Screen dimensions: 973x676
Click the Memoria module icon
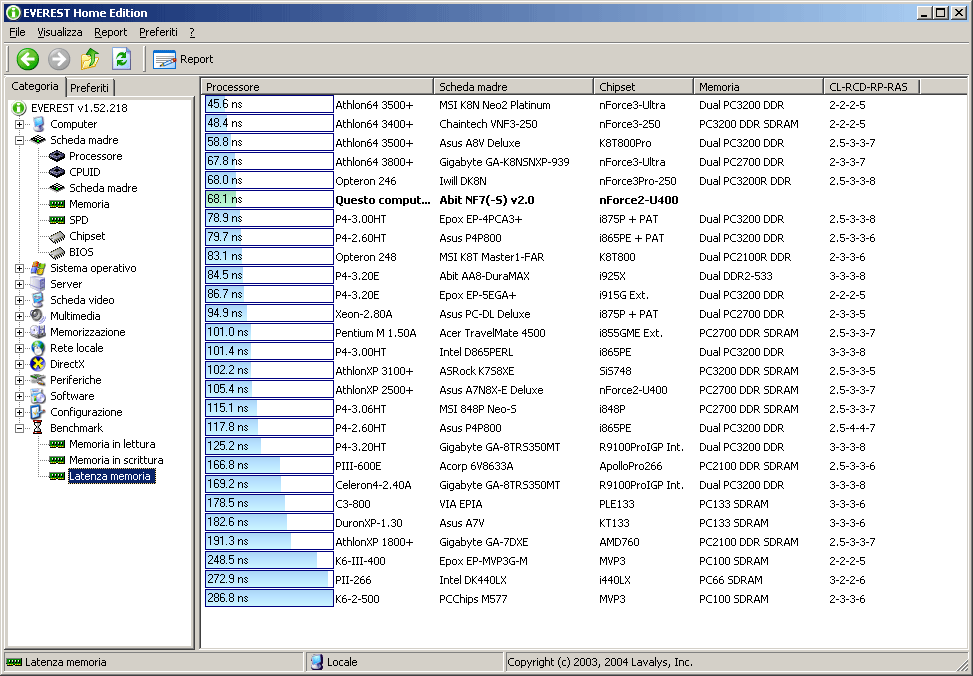[x=57, y=204]
